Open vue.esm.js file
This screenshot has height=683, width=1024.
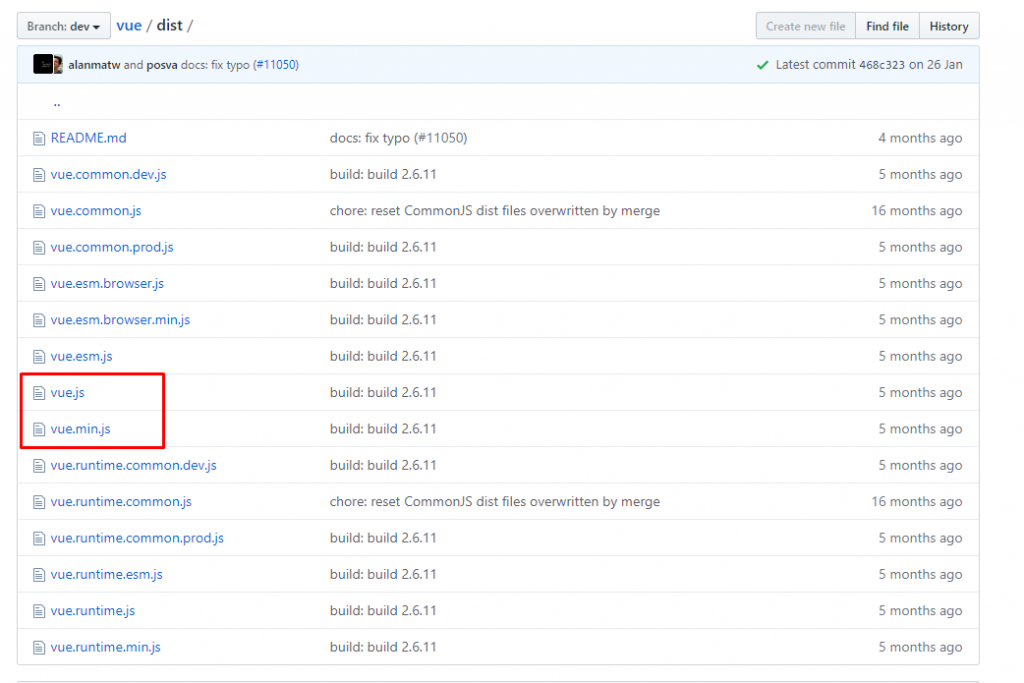tap(82, 356)
